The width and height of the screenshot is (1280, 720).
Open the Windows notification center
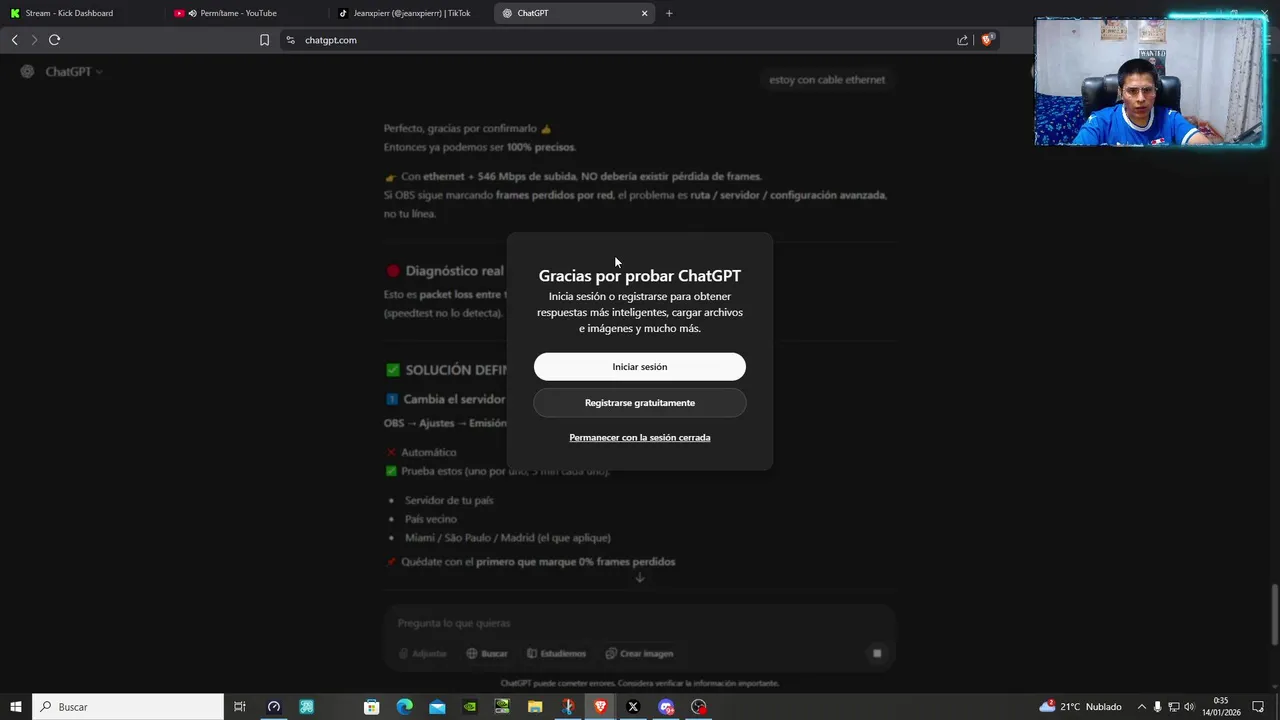click(x=1258, y=707)
